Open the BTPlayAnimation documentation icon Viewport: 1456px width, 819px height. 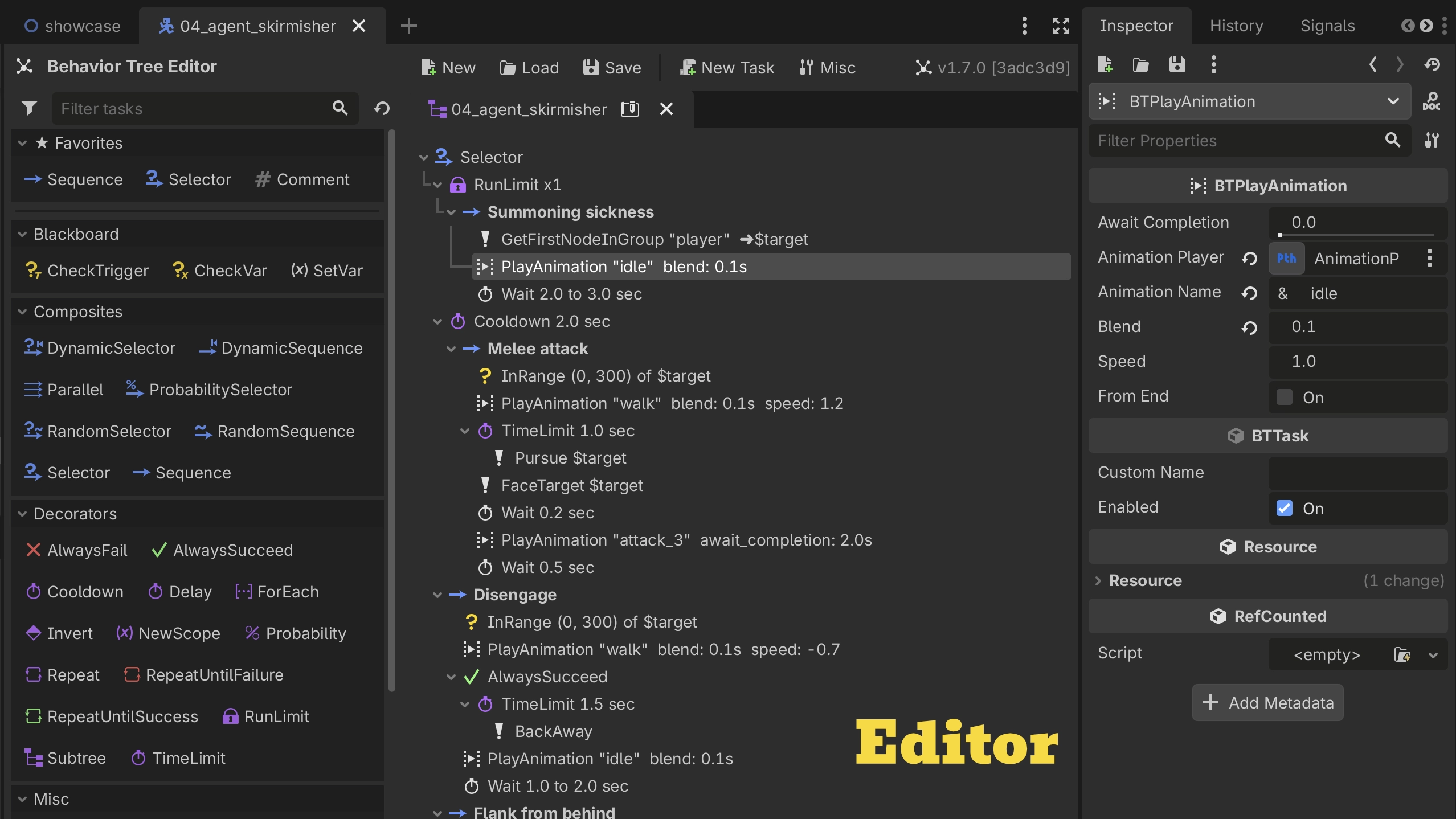pos(1431,101)
